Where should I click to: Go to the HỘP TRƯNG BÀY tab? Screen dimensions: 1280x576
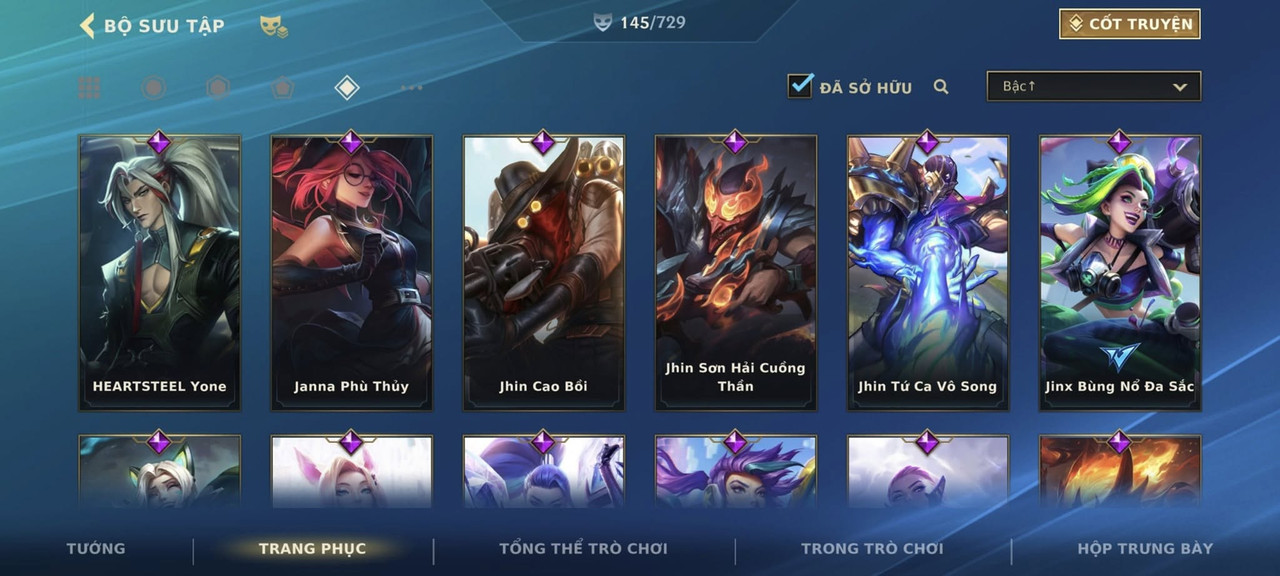1145,548
